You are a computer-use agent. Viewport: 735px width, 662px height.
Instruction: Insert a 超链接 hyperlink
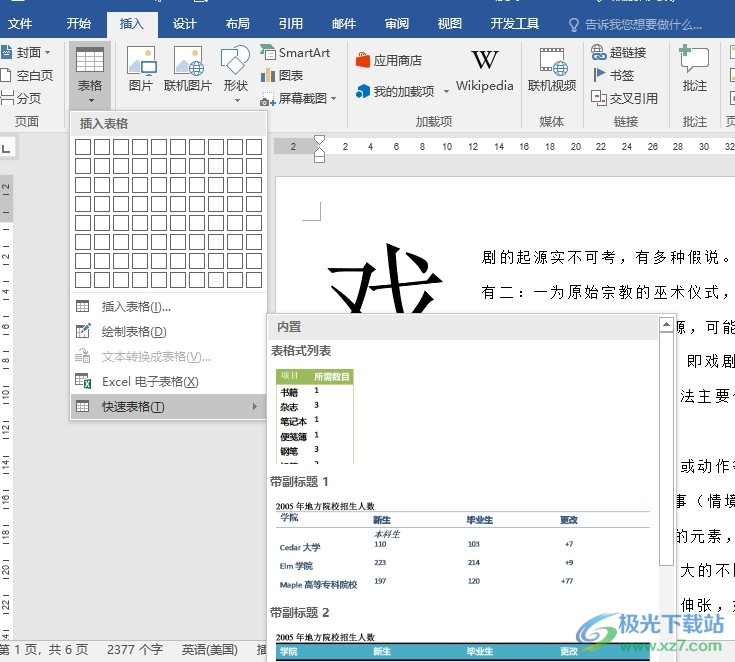(619, 53)
